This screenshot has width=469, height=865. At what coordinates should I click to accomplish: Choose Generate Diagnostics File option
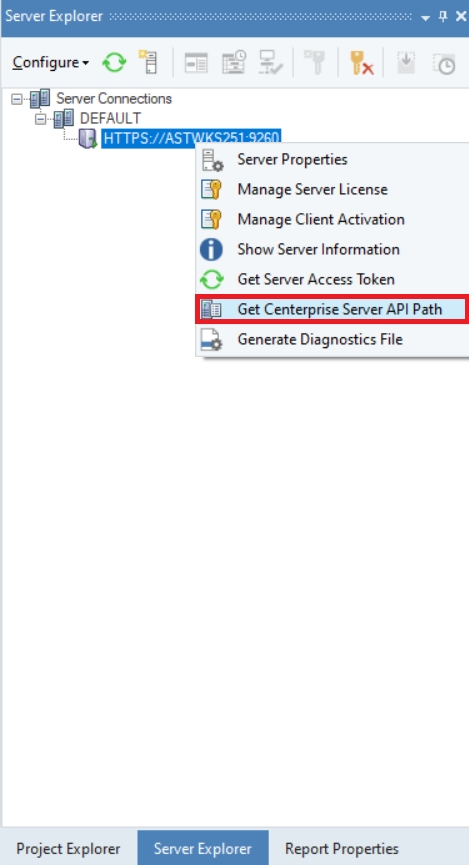332,339
